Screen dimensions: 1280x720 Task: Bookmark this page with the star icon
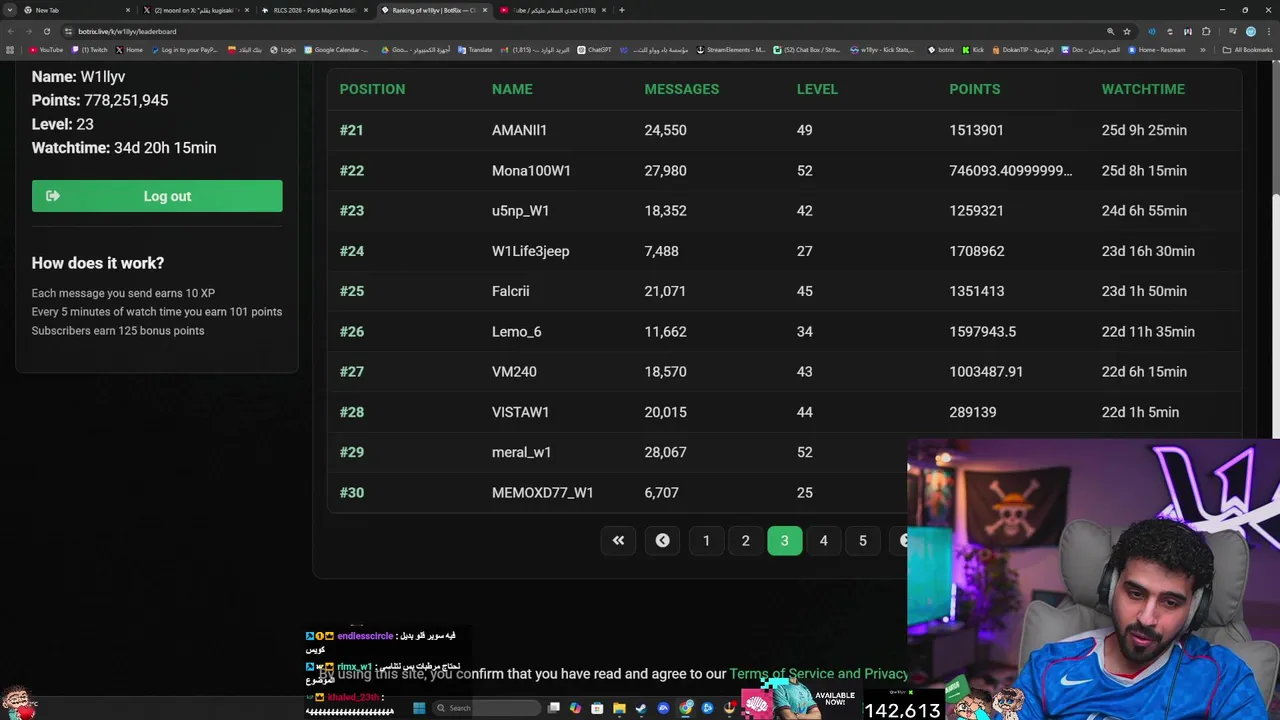[x=1127, y=31]
